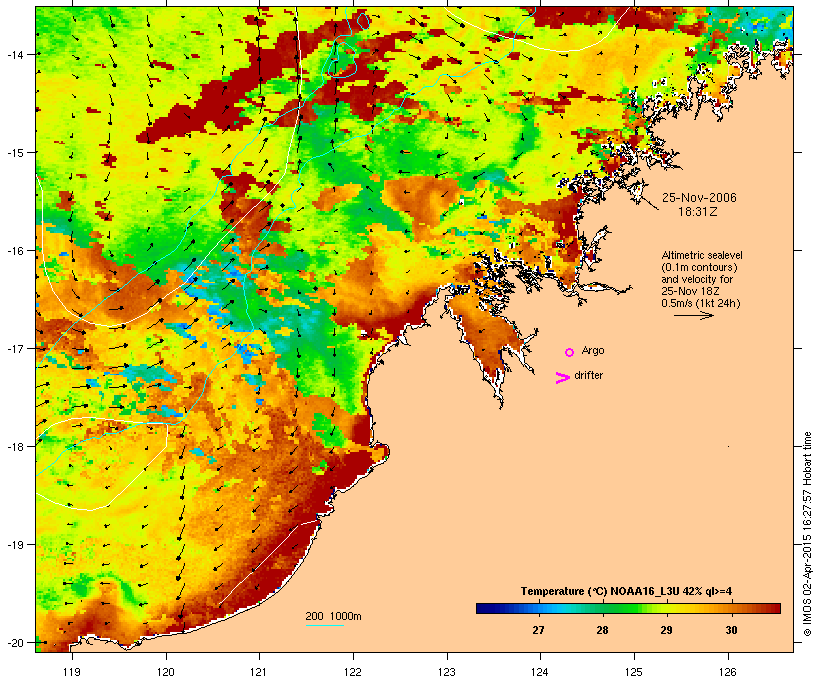Click the color bar tick label '28'
Image resolution: width=820 pixels, height=680 pixels.
coord(602,630)
